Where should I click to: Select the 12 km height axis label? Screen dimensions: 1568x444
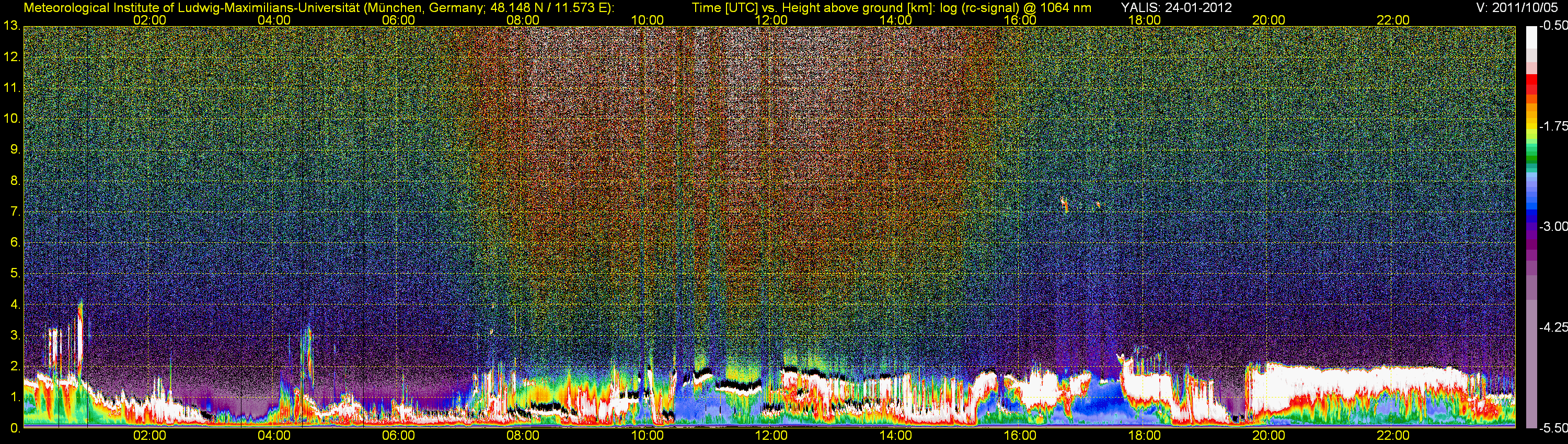11,57
